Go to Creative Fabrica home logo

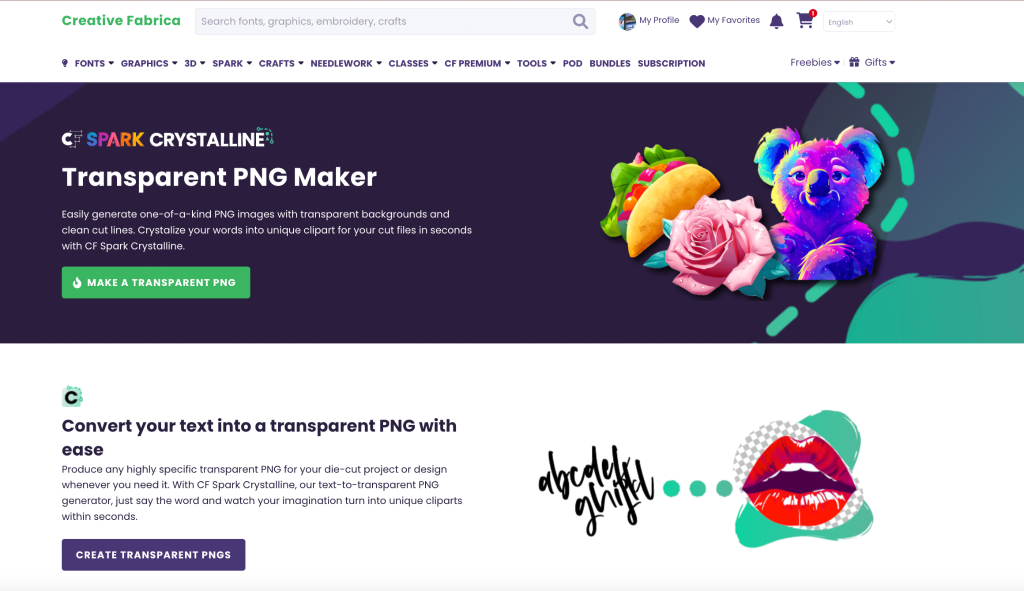tap(121, 20)
